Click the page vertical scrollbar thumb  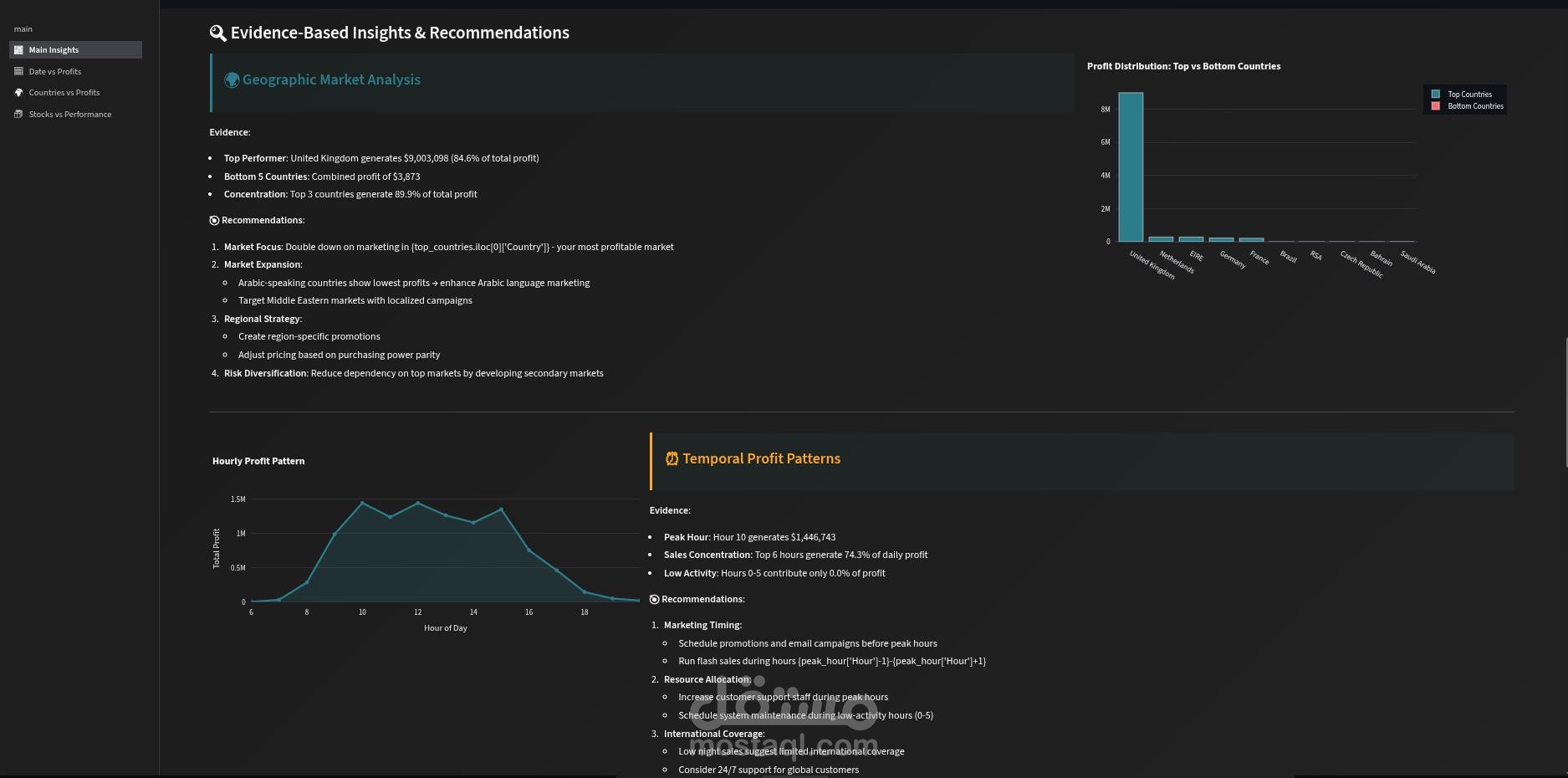coord(1565,402)
